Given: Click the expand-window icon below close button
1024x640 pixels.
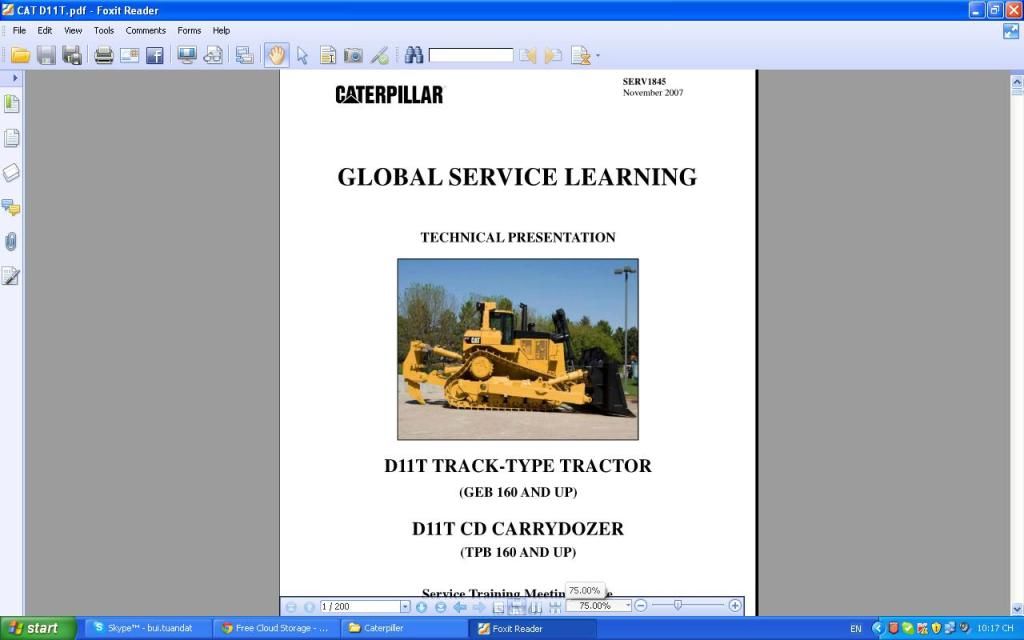Looking at the screenshot, I should pyautogui.click(x=1011, y=31).
